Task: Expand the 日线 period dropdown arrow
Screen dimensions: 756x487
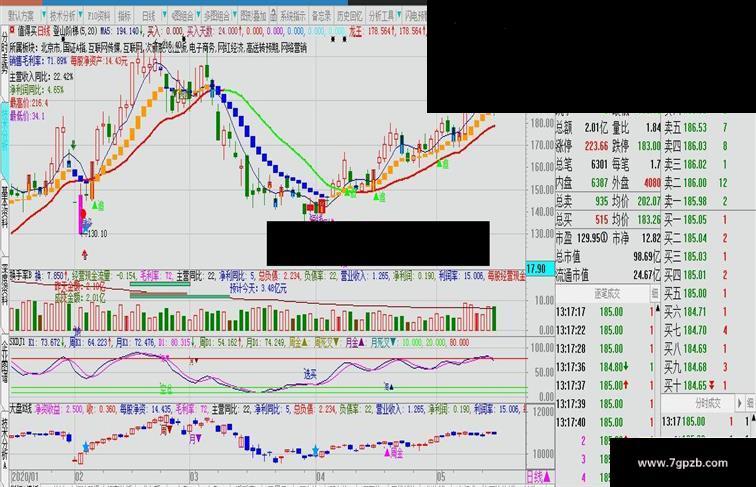Action: point(164,15)
